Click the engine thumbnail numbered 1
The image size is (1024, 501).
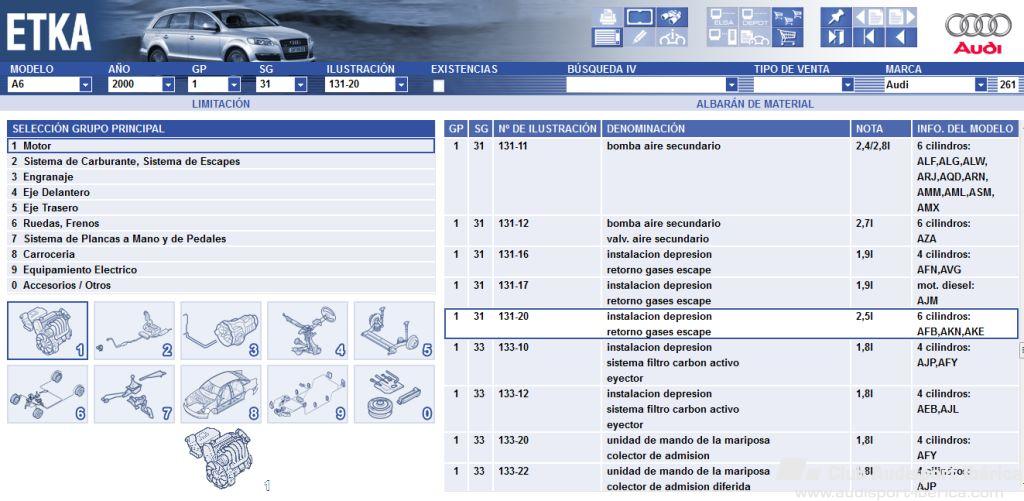point(48,331)
